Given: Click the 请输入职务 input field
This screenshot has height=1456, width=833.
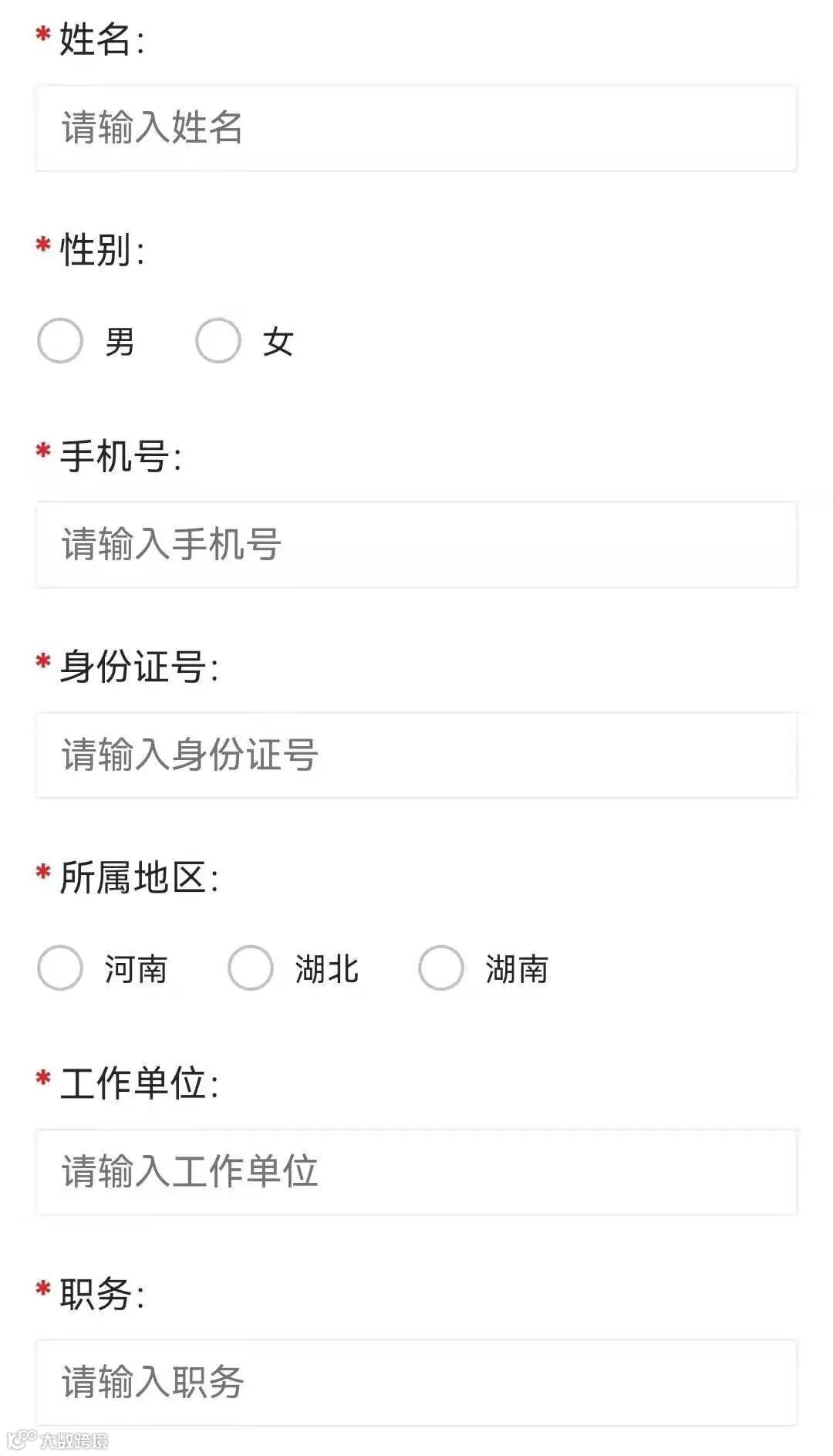Looking at the screenshot, I should point(416,1383).
